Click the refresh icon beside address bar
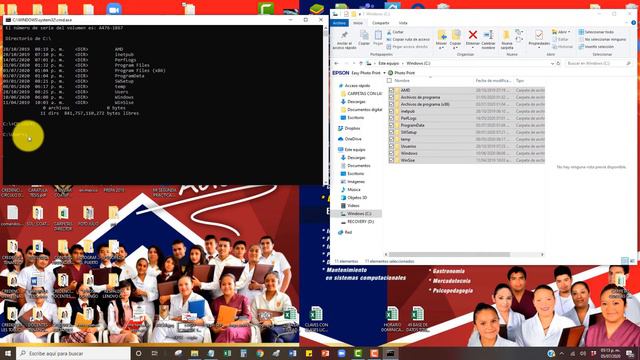 [x=558, y=63]
